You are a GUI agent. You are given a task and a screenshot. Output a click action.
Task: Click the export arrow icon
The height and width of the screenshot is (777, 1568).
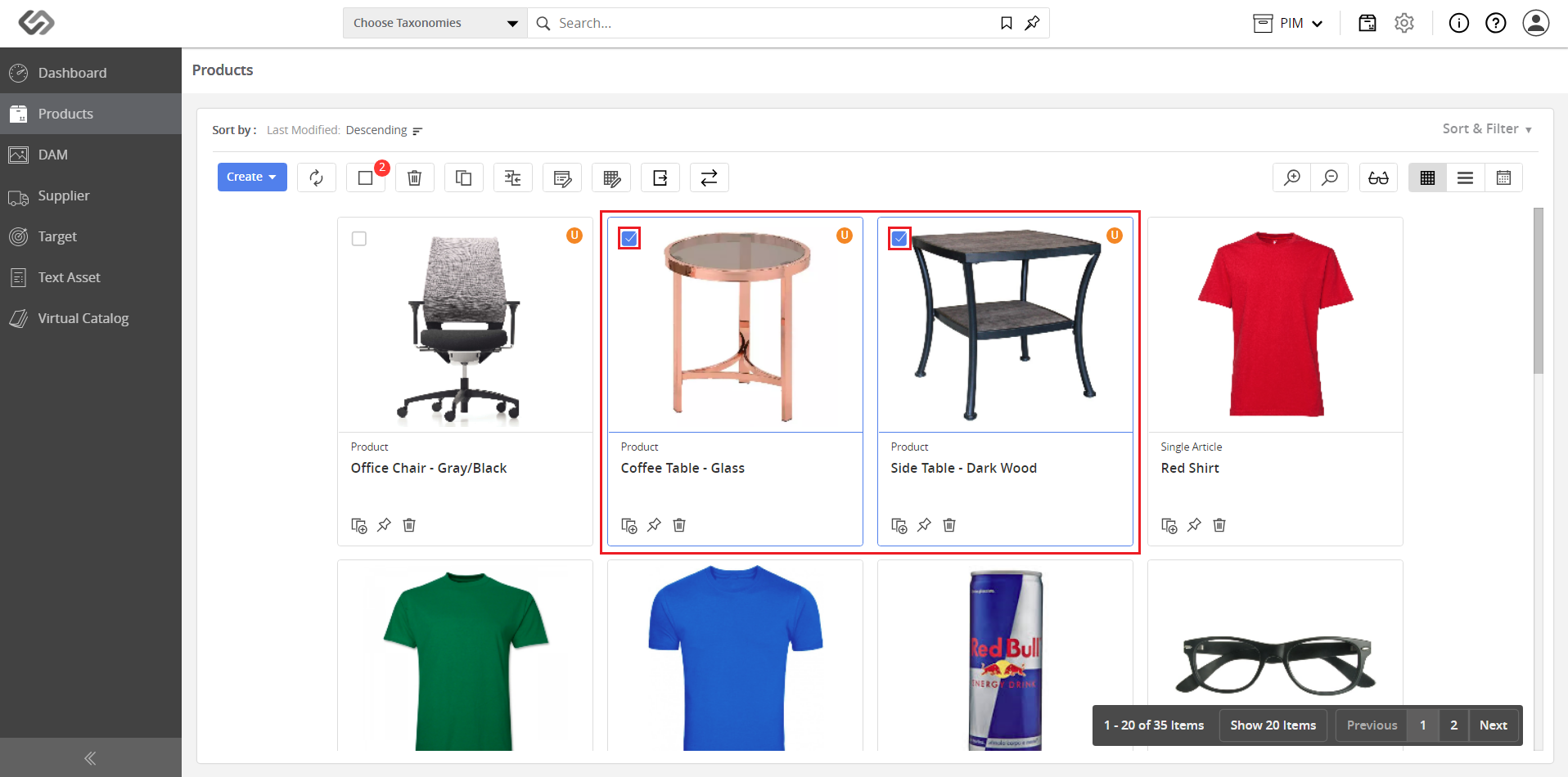click(x=660, y=177)
